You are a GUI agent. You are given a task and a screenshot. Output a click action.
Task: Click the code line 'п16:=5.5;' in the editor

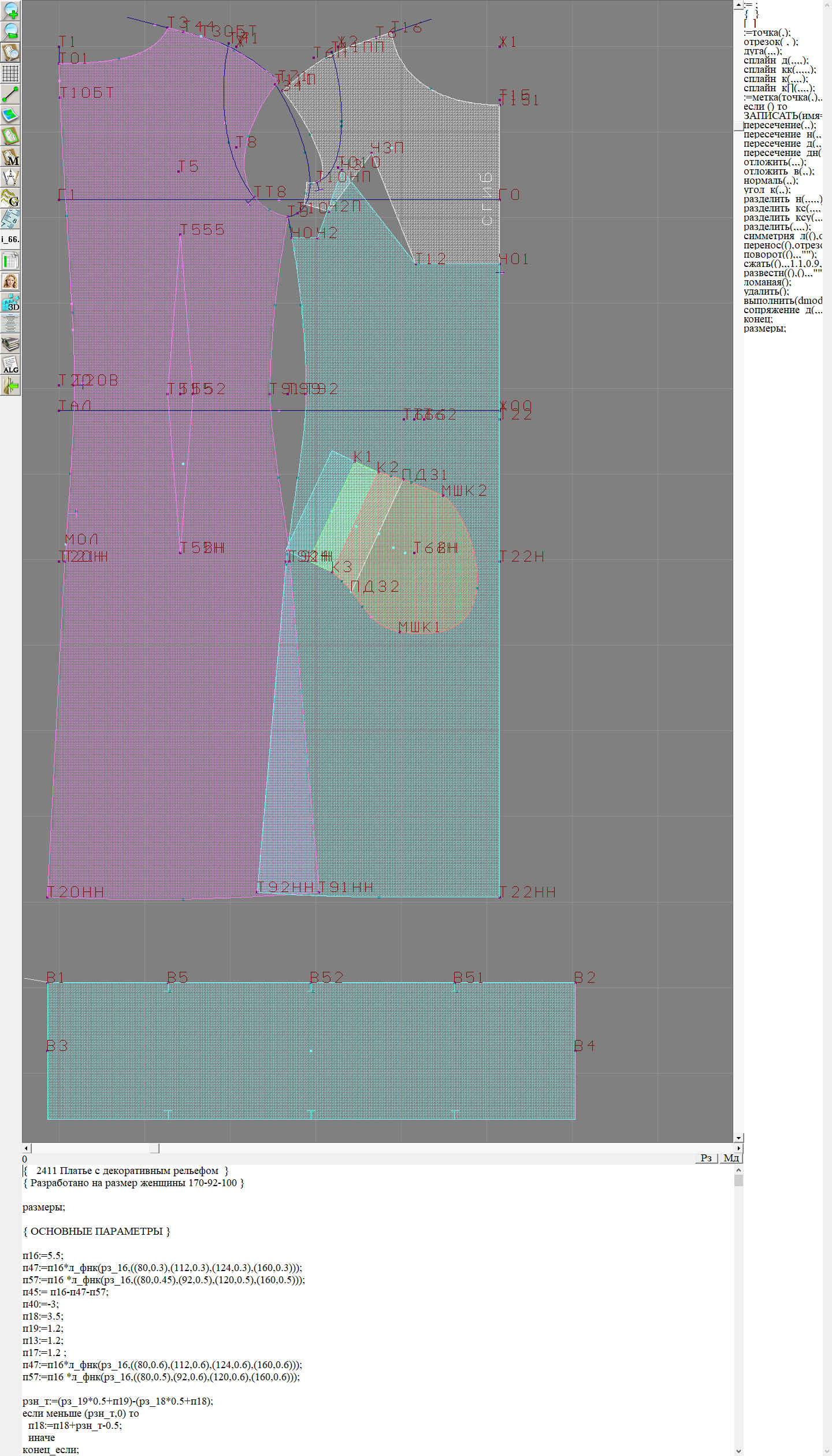click(x=43, y=1255)
